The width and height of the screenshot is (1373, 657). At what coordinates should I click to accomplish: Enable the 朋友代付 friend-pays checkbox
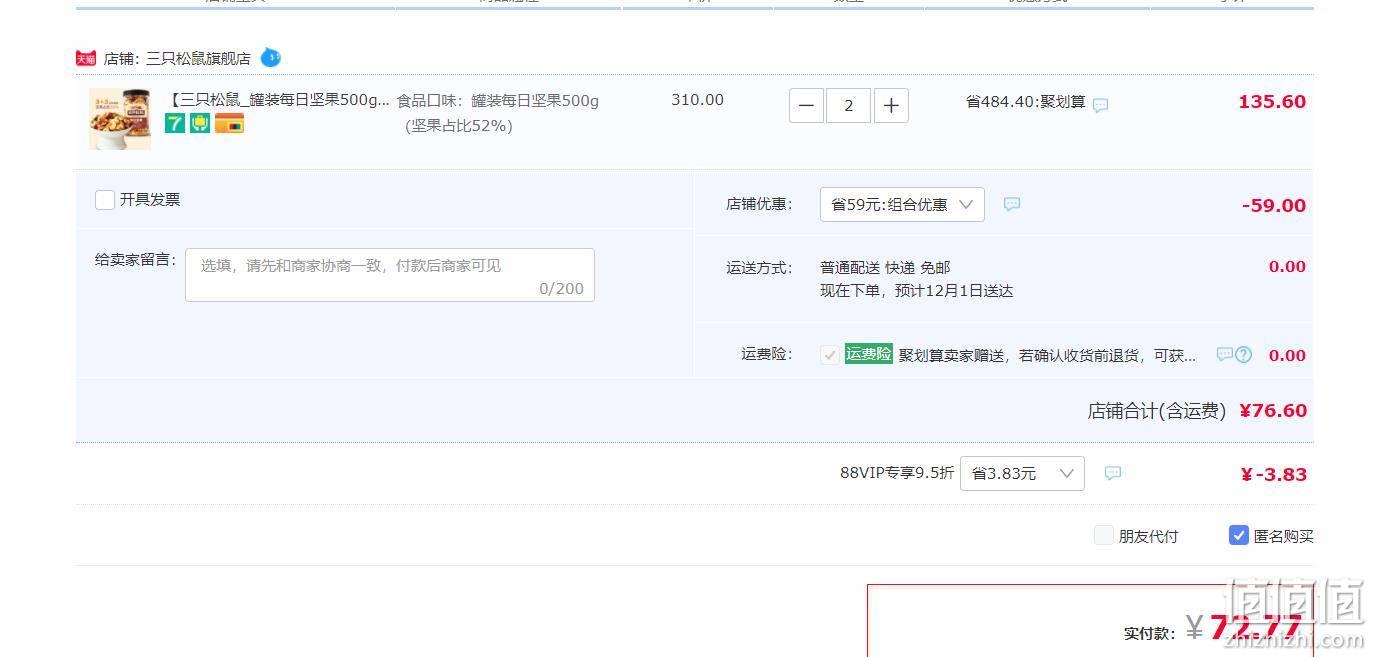[x=1103, y=535]
